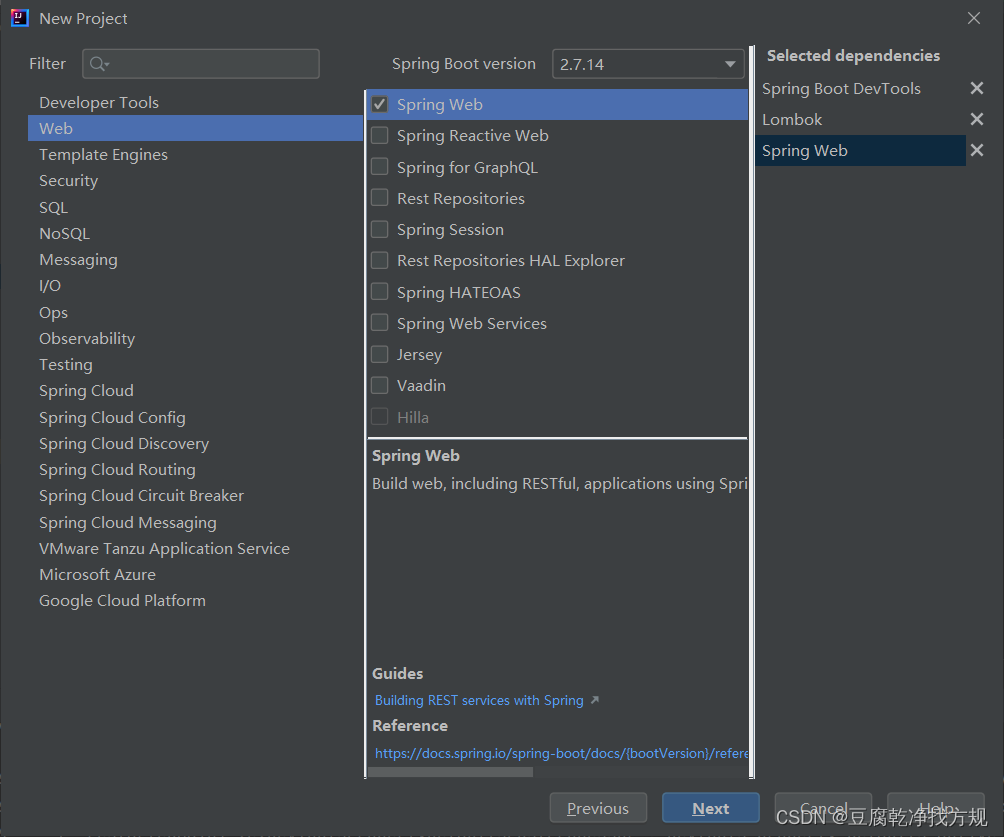
Task: Select the Spring Cloud category
Action: point(195,391)
